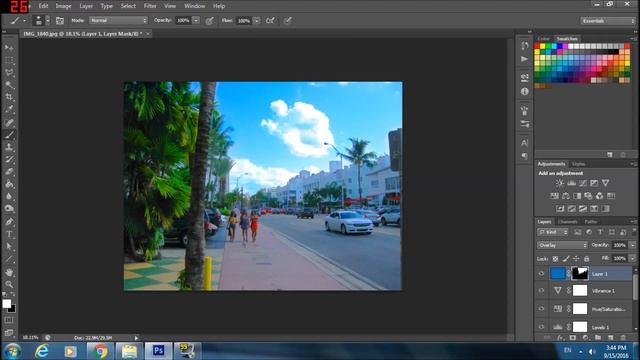Image resolution: width=640 pixels, height=360 pixels.
Task: Select the Lasso tool
Action: pos(9,73)
